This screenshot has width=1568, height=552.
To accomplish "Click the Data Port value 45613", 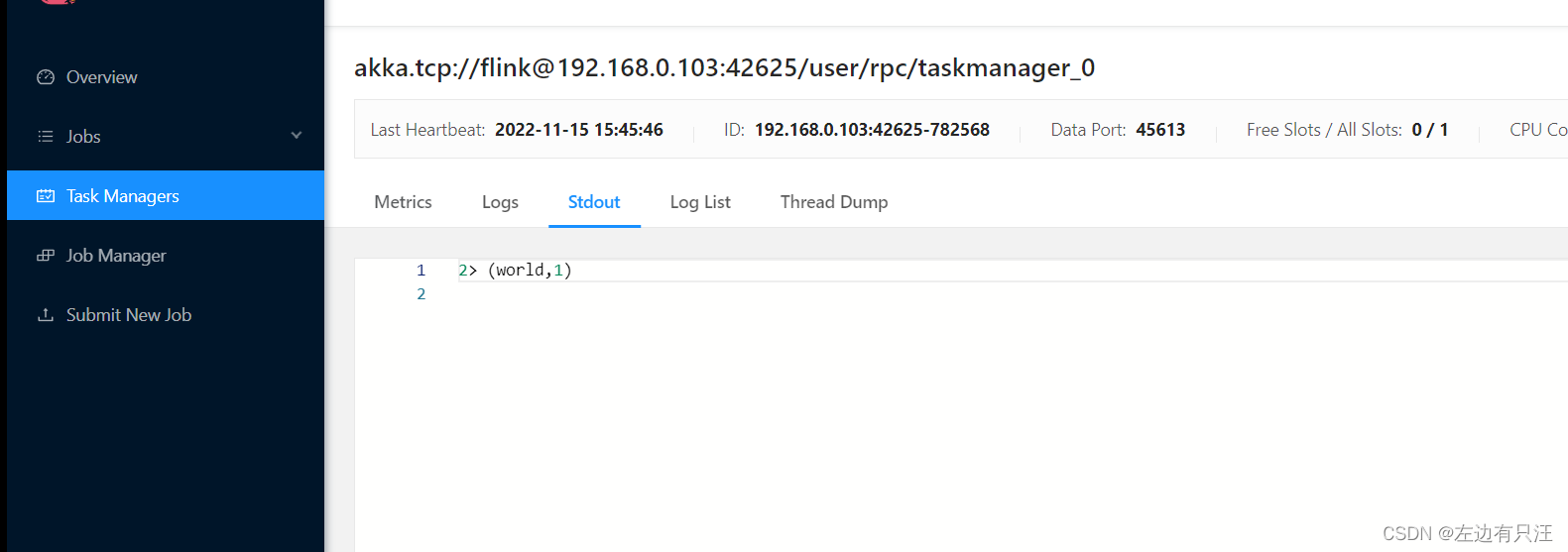I will (1160, 130).
